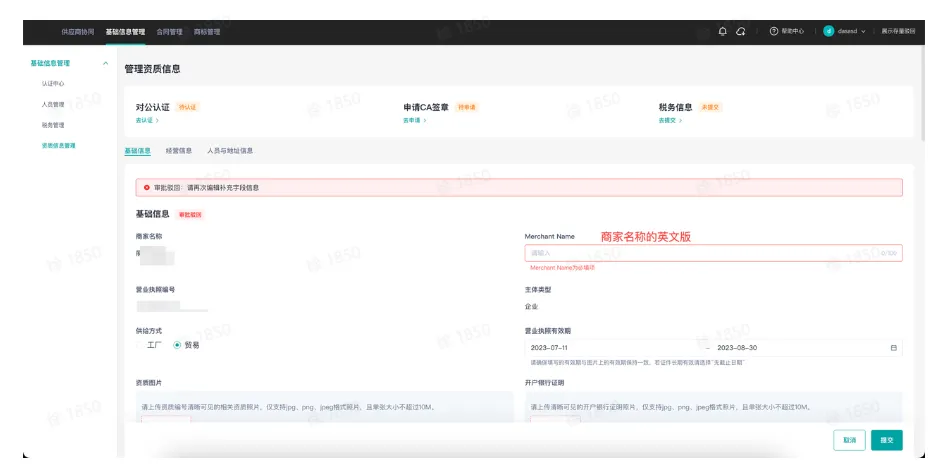Open the 商标管理 top menu
The height and width of the screenshot is (465, 942).
point(207,32)
